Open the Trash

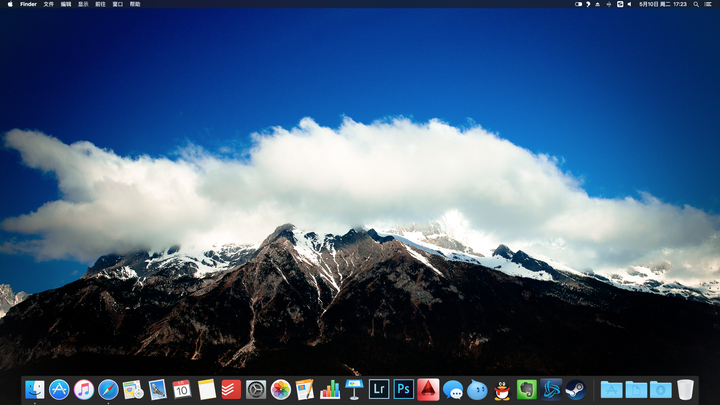(685, 390)
